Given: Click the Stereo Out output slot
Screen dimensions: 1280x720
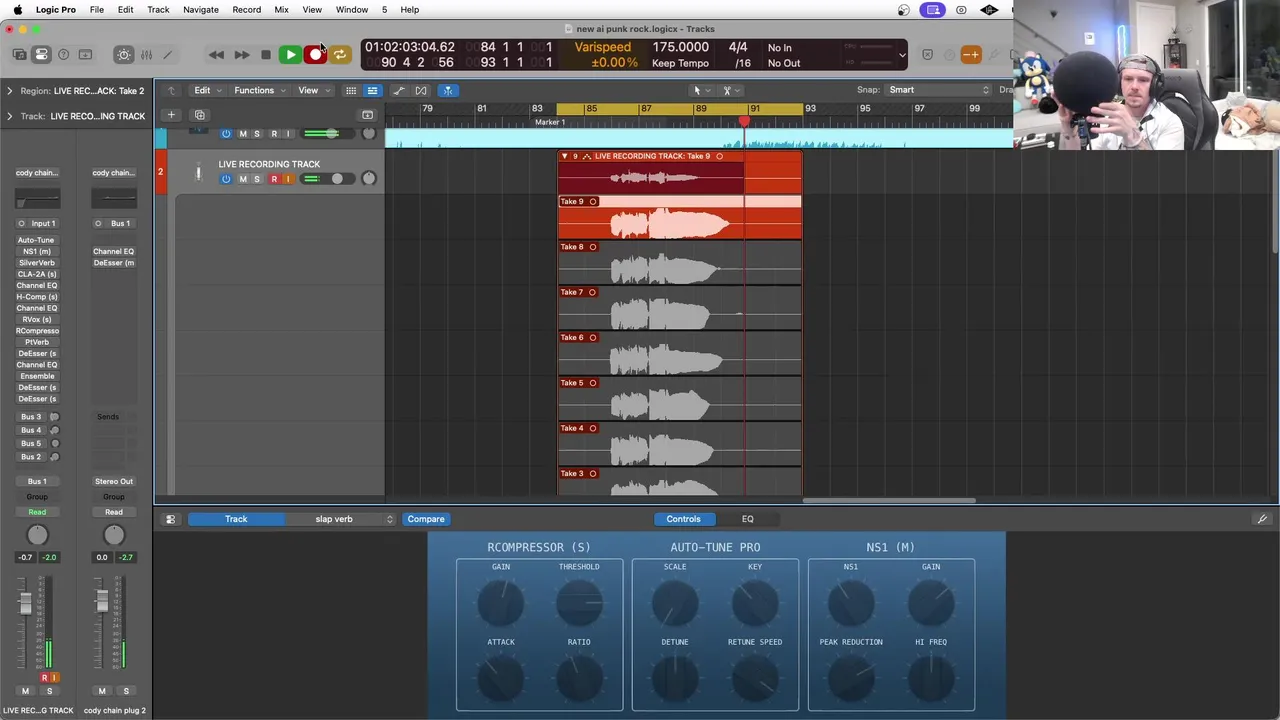Looking at the screenshot, I should coord(114,481).
